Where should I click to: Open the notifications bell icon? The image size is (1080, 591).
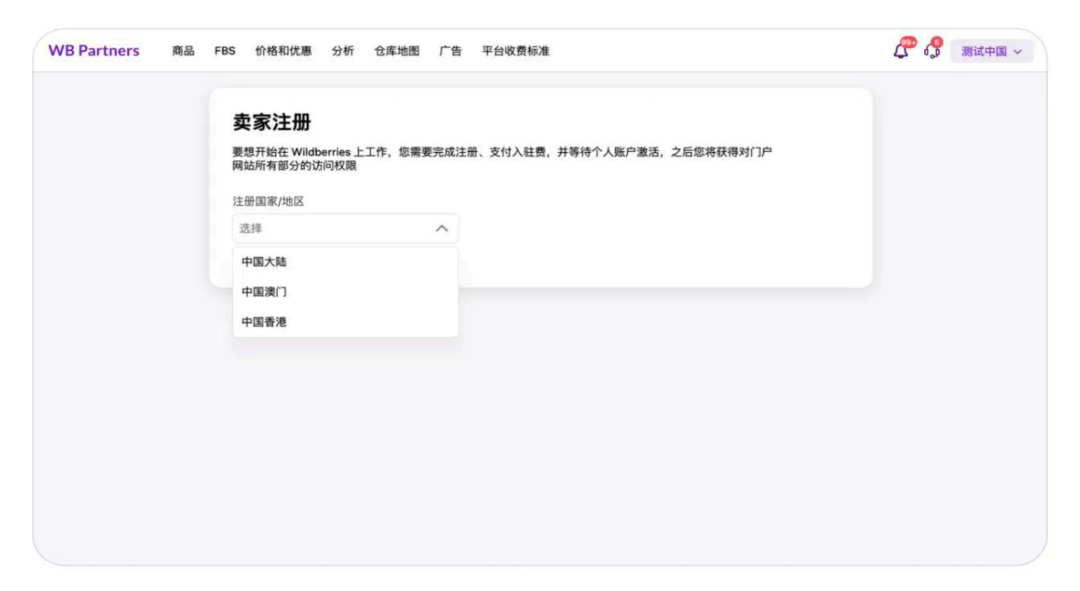coord(900,52)
